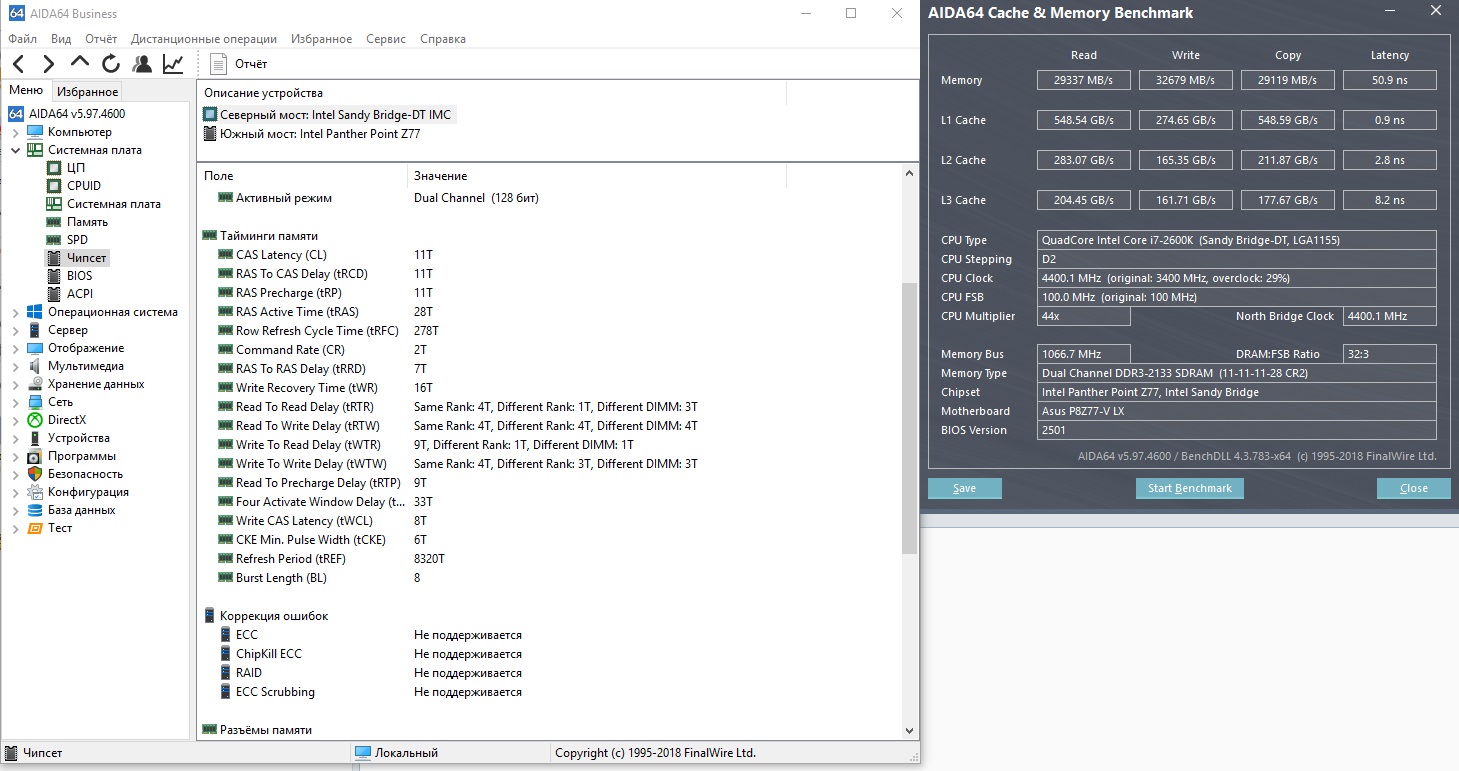Expand the Компьютер tree node
The image size is (1459, 771).
click(15, 132)
